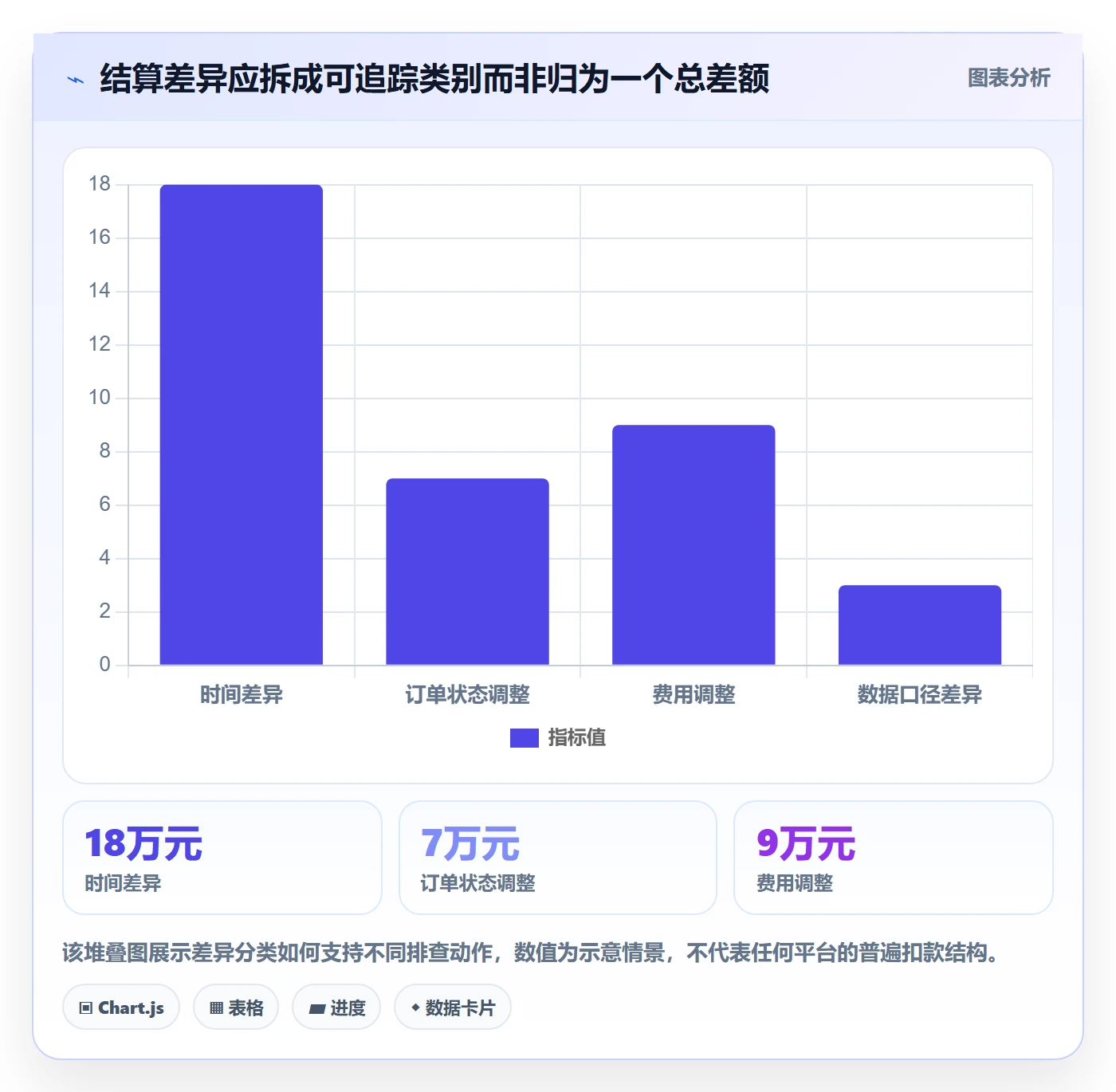The width and height of the screenshot is (1116, 1092).
Task: Click the lightning icon beside the title
Action: pos(76,80)
